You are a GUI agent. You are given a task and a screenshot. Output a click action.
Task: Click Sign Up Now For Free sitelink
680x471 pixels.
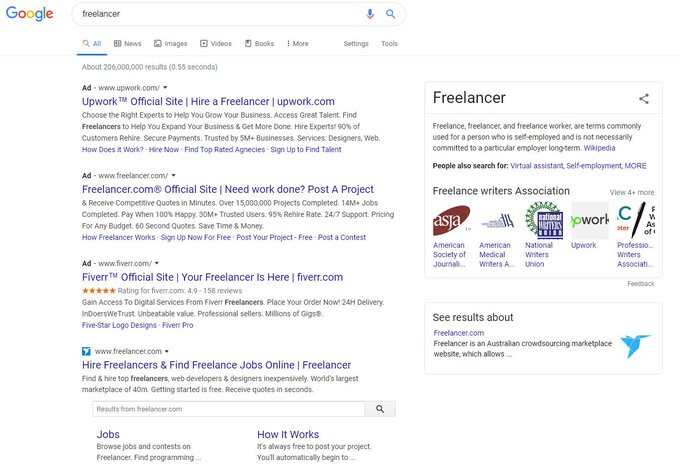(196, 237)
